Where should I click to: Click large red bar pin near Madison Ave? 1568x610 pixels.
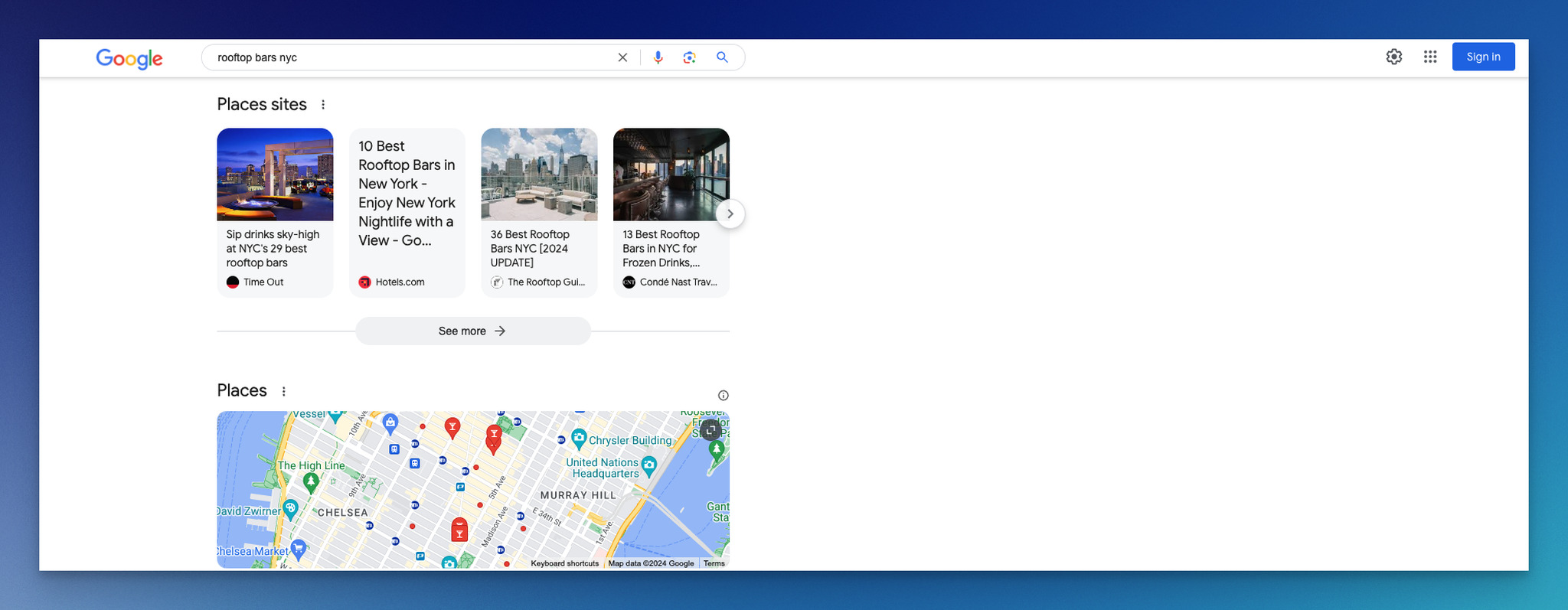459,530
